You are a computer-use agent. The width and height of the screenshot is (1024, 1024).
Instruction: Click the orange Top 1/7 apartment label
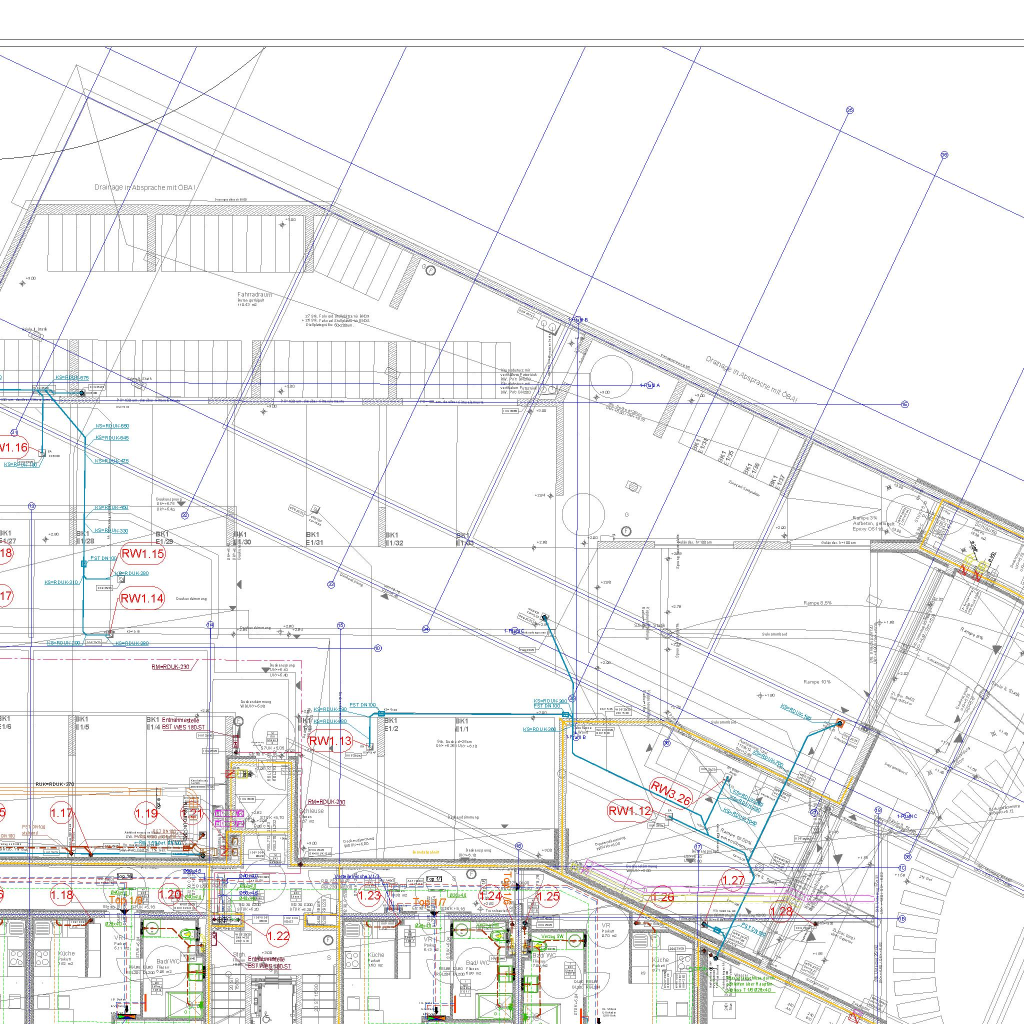(x=430, y=903)
